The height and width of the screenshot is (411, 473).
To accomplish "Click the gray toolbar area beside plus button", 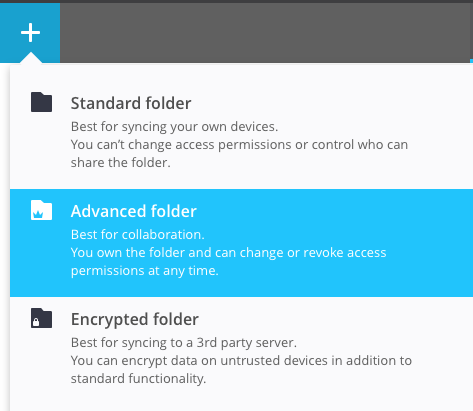I will click(x=265, y=33).
